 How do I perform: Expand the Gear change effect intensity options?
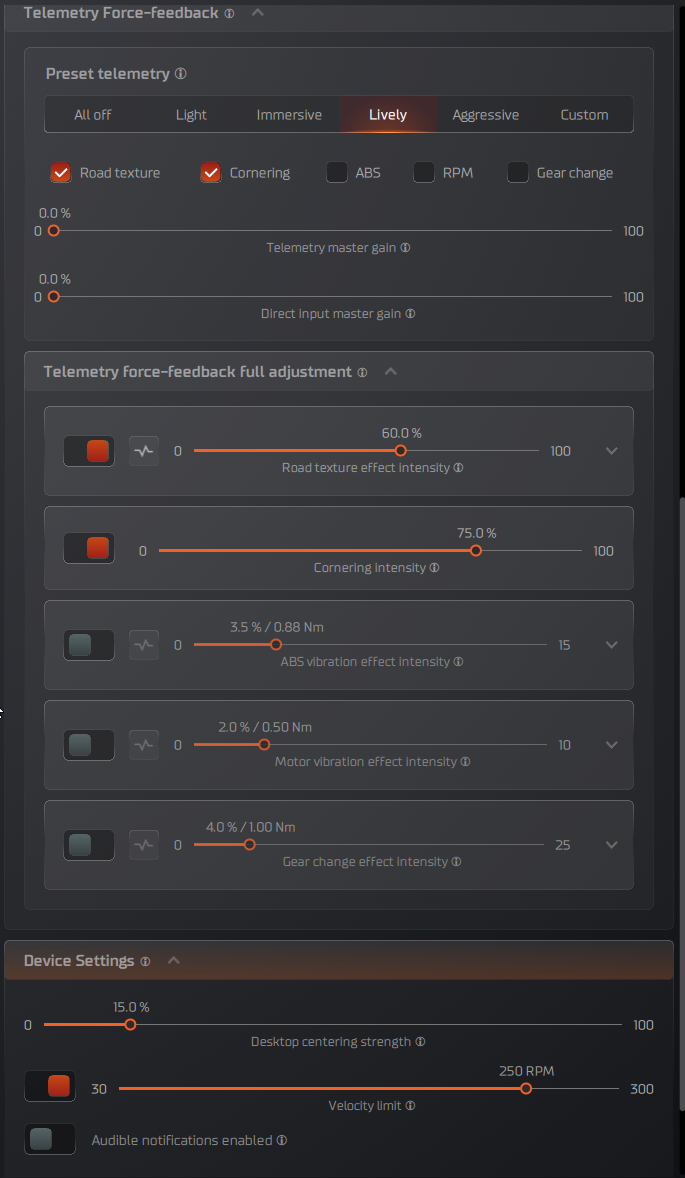point(612,845)
